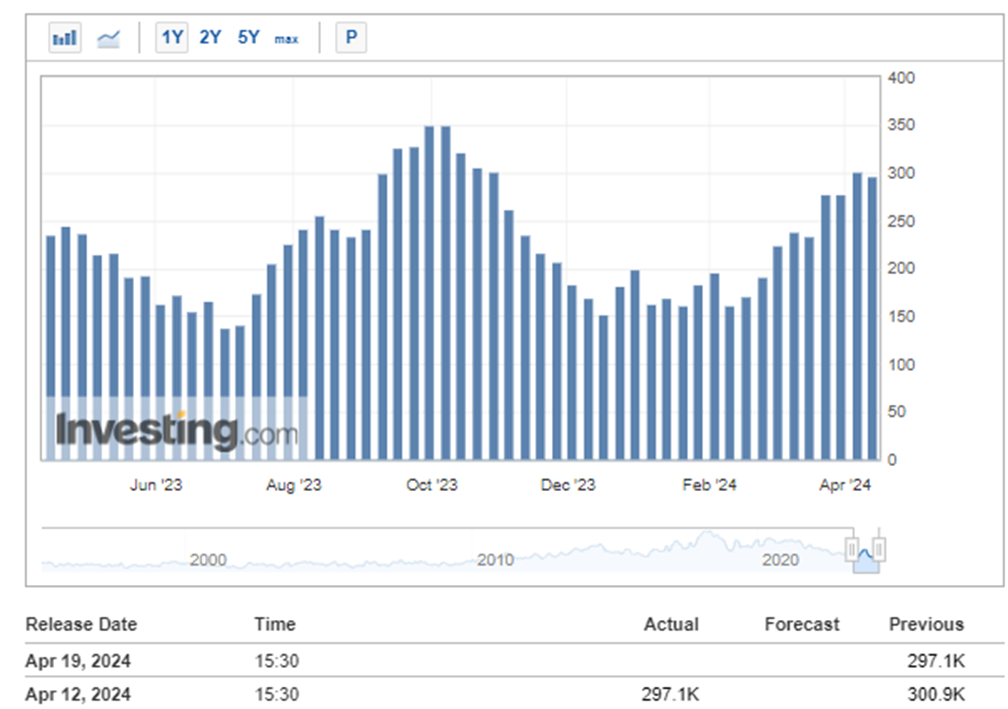Click the Feb '24 axis label
This screenshot has height=709, width=1008.
point(709,485)
